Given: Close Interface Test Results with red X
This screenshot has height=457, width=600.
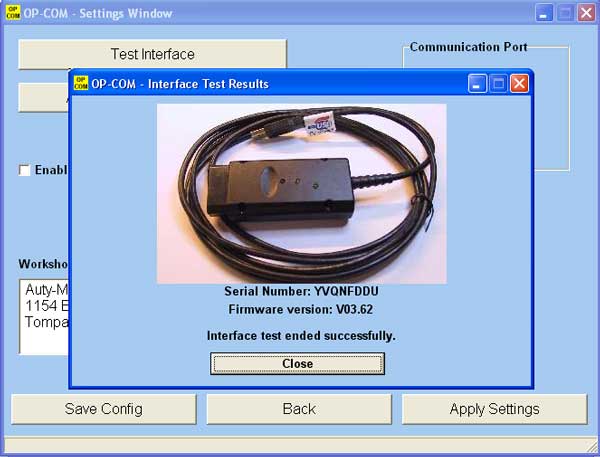Looking at the screenshot, I should [x=519, y=83].
